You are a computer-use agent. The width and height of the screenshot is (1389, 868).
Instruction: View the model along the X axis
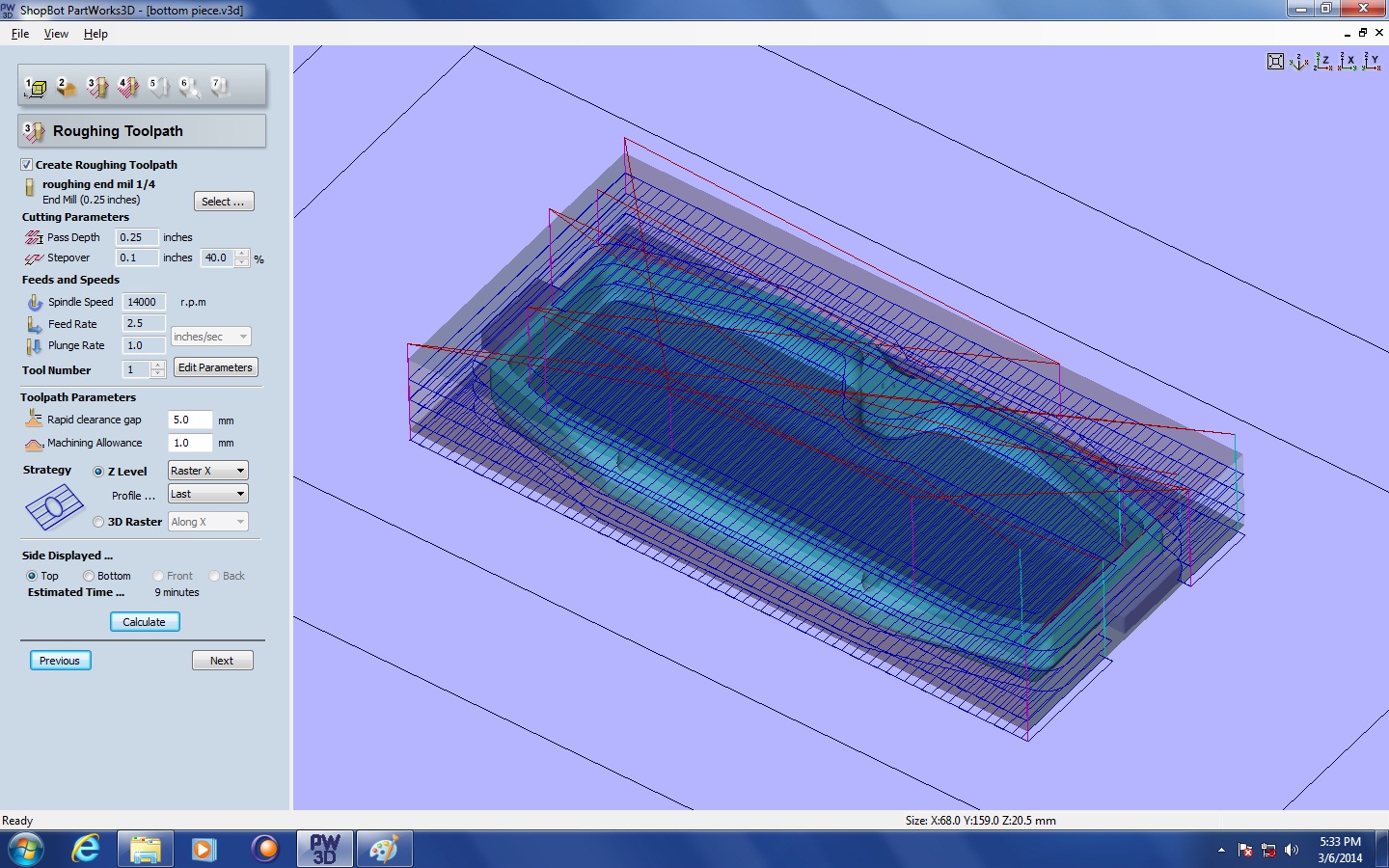(x=1348, y=62)
